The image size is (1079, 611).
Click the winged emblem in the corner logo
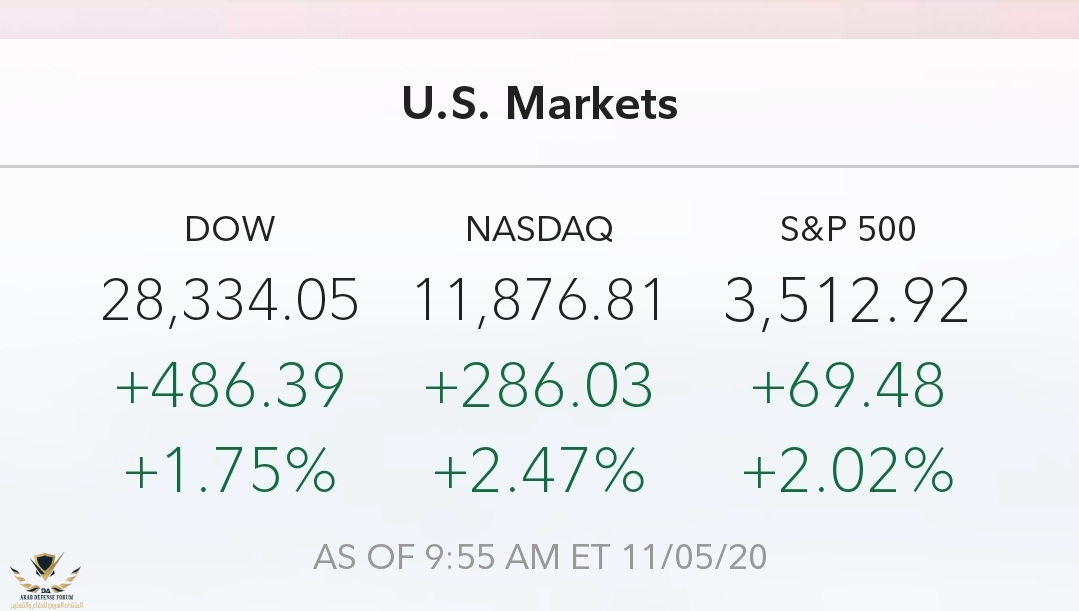[x=46, y=570]
